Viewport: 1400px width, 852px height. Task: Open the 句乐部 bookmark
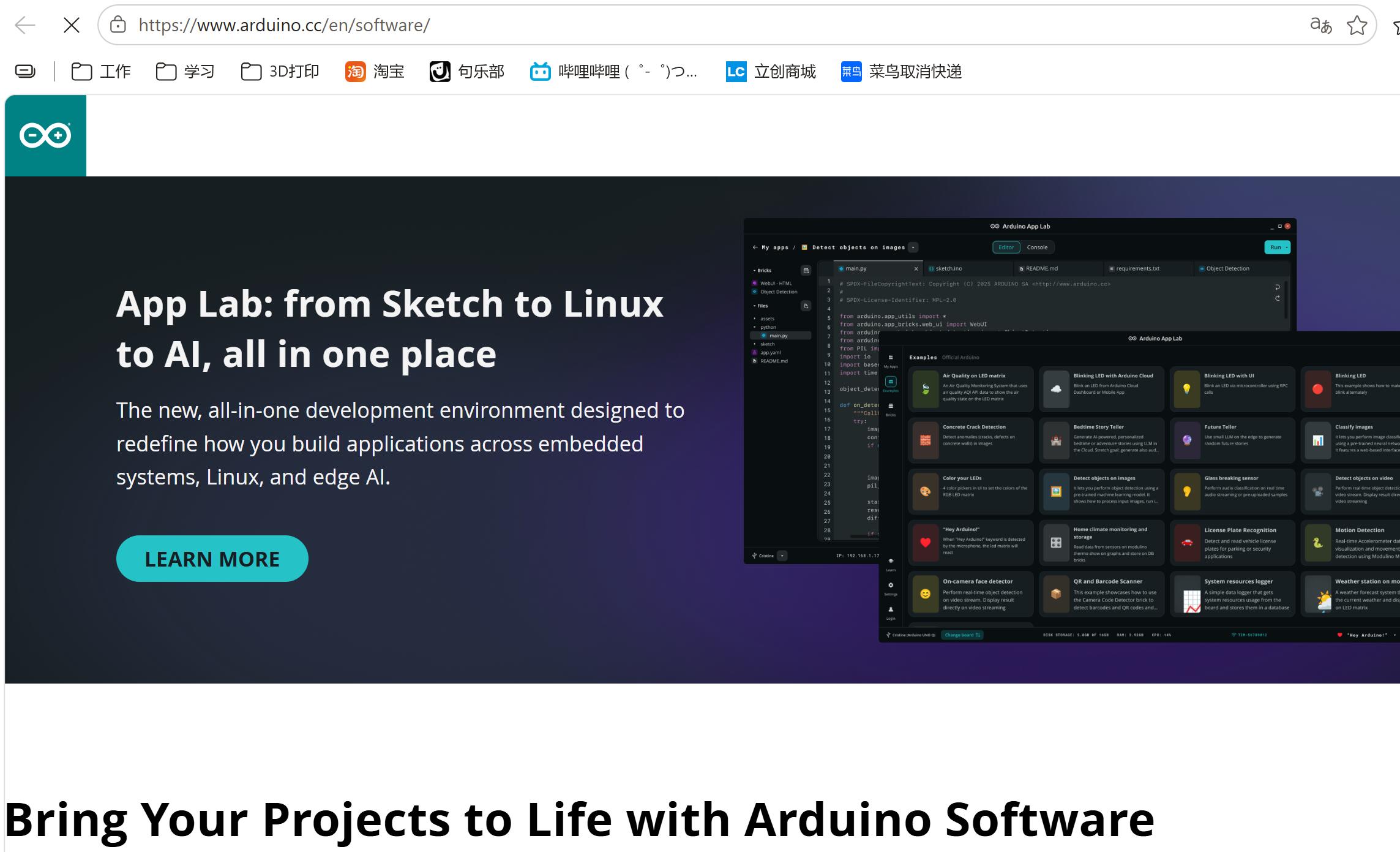(467, 72)
